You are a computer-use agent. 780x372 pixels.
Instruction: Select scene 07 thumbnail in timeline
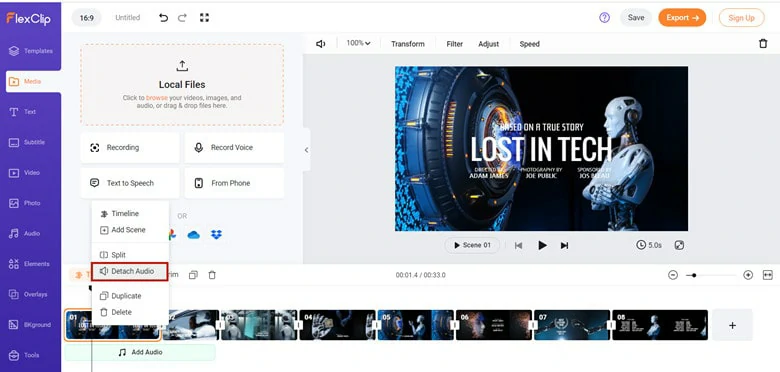572,325
